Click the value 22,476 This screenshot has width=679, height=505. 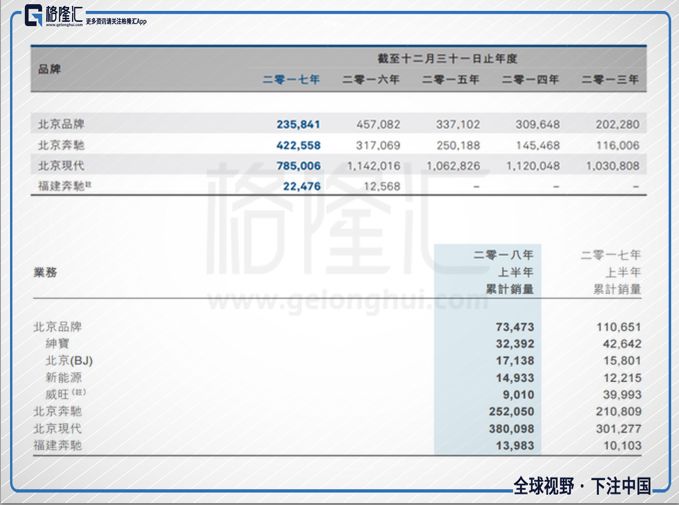302,187
